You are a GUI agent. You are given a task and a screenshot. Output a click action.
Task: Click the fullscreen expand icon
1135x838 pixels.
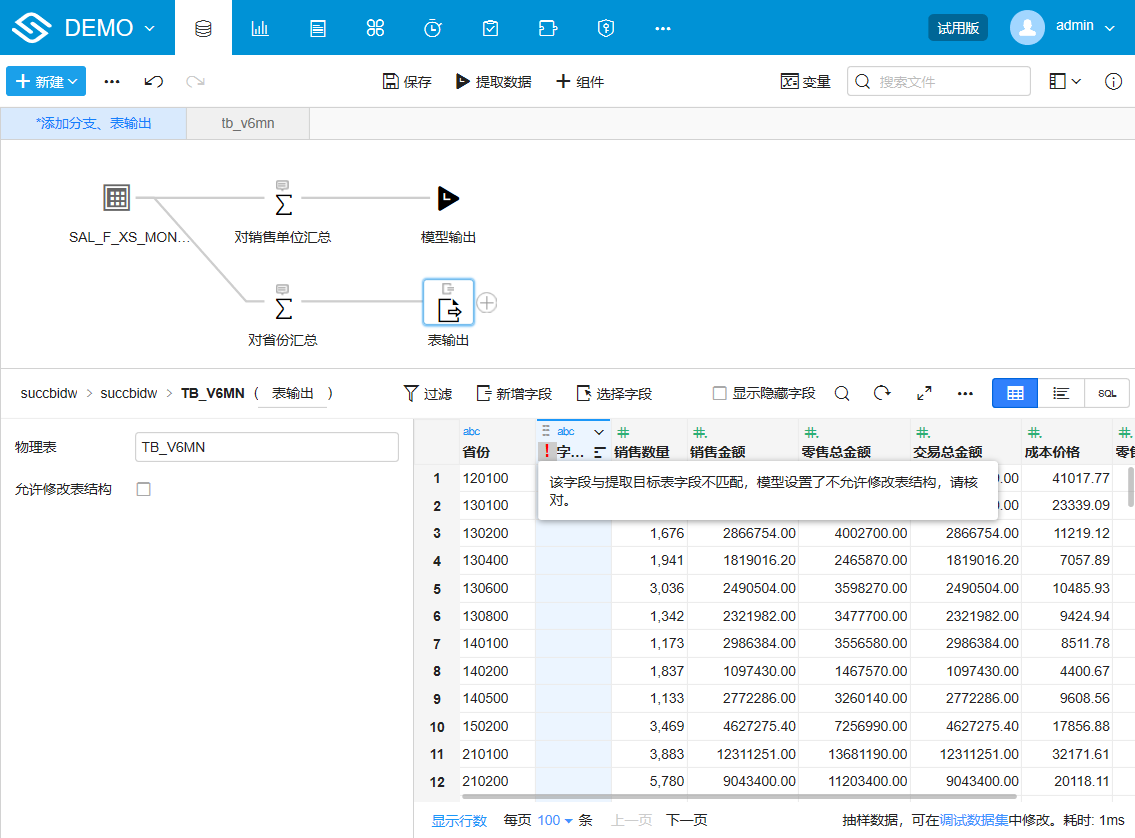(x=924, y=393)
